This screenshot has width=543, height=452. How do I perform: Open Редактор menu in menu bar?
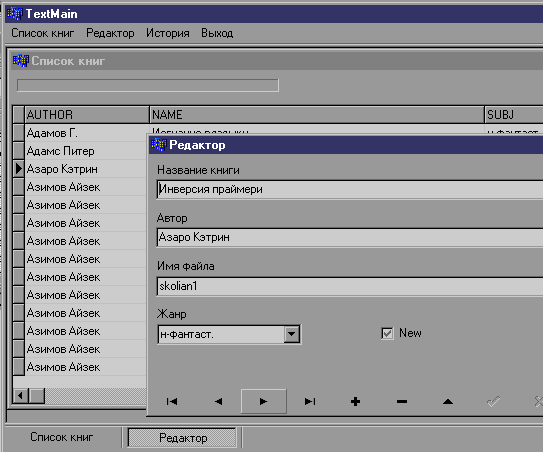coord(110,33)
